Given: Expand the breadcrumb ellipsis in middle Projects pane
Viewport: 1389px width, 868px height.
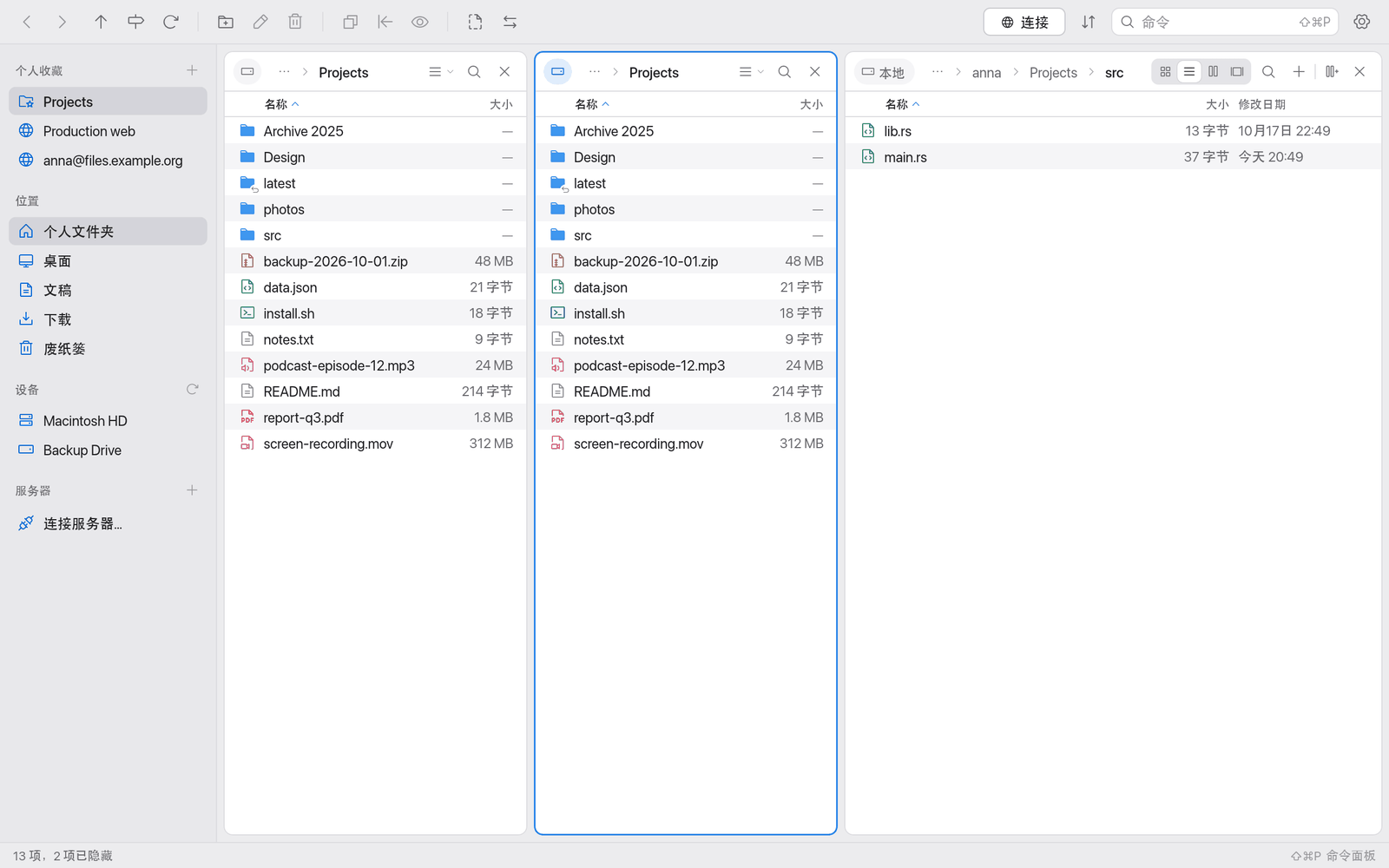Looking at the screenshot, I should [x=595, y=72].
